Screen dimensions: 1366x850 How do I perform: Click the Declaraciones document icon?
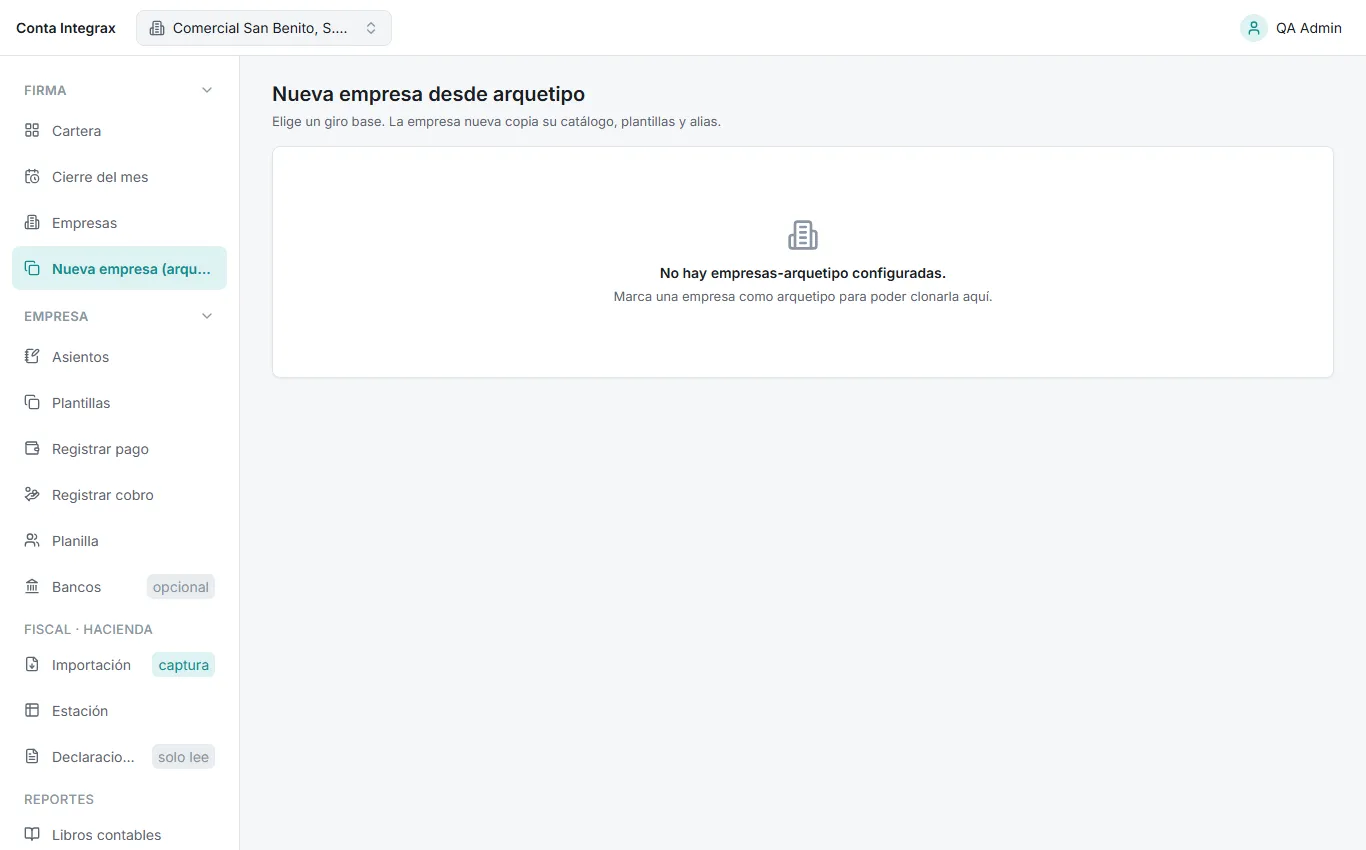tap(32, 757)
